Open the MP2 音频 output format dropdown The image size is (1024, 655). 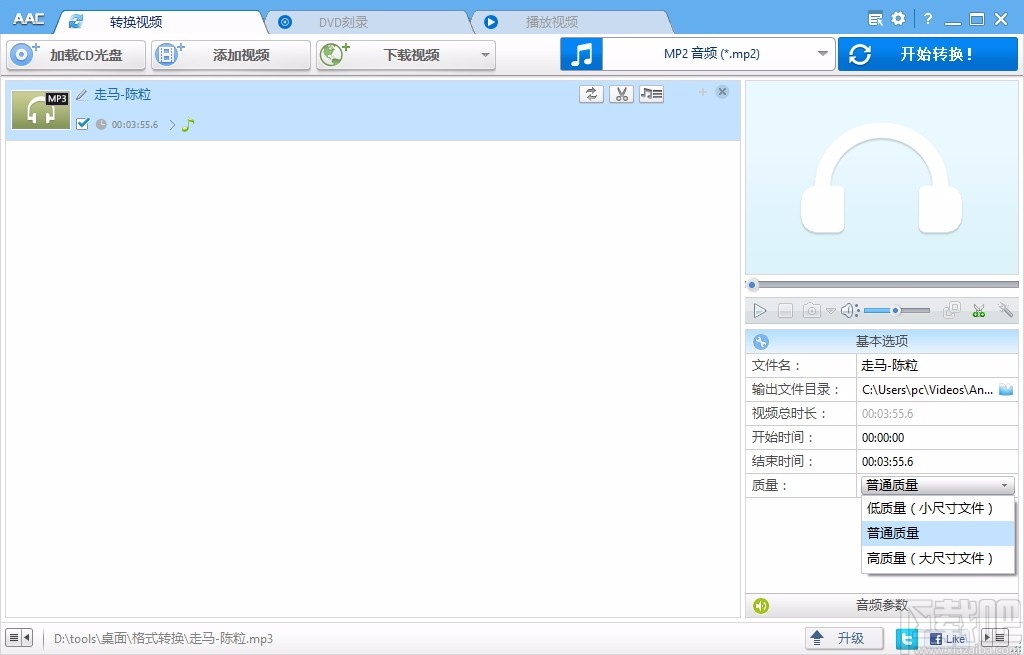point(822,53)
